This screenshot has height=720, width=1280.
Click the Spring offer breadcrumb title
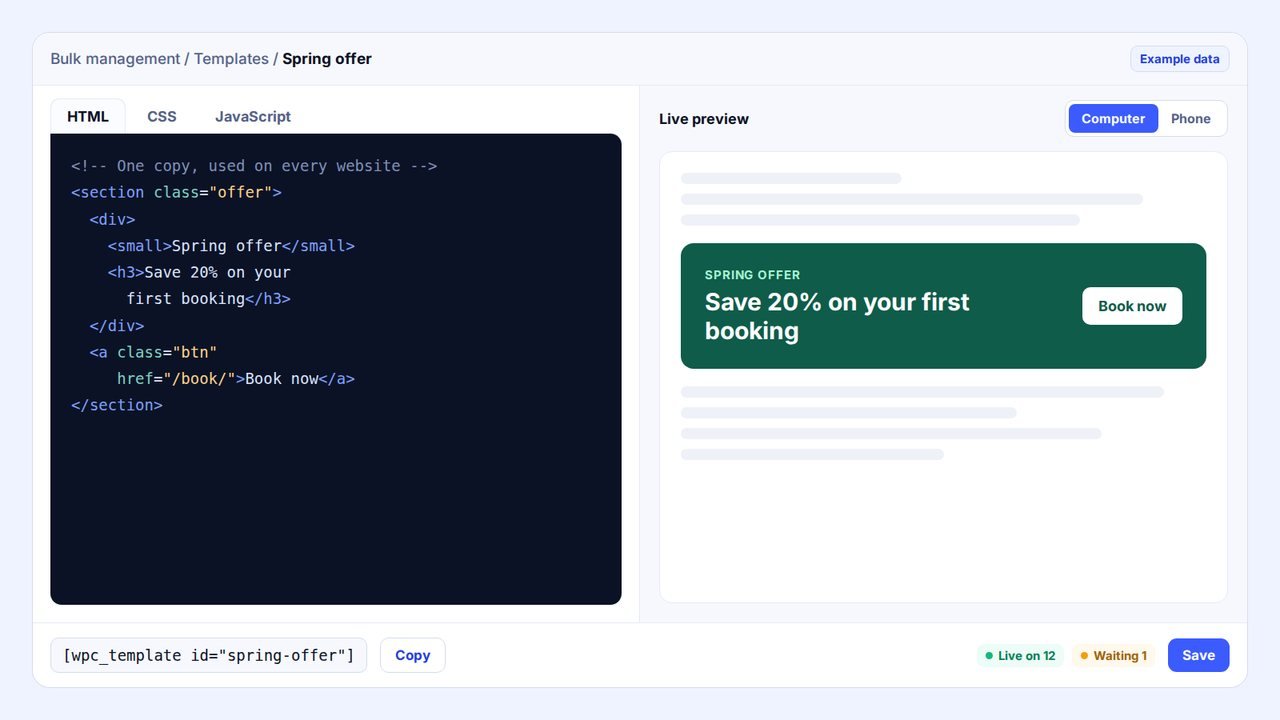[327, 59]
